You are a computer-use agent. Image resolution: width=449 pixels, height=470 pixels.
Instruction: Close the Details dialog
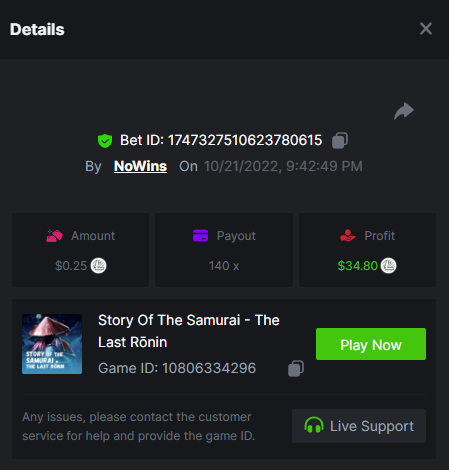tap(426, 29)
